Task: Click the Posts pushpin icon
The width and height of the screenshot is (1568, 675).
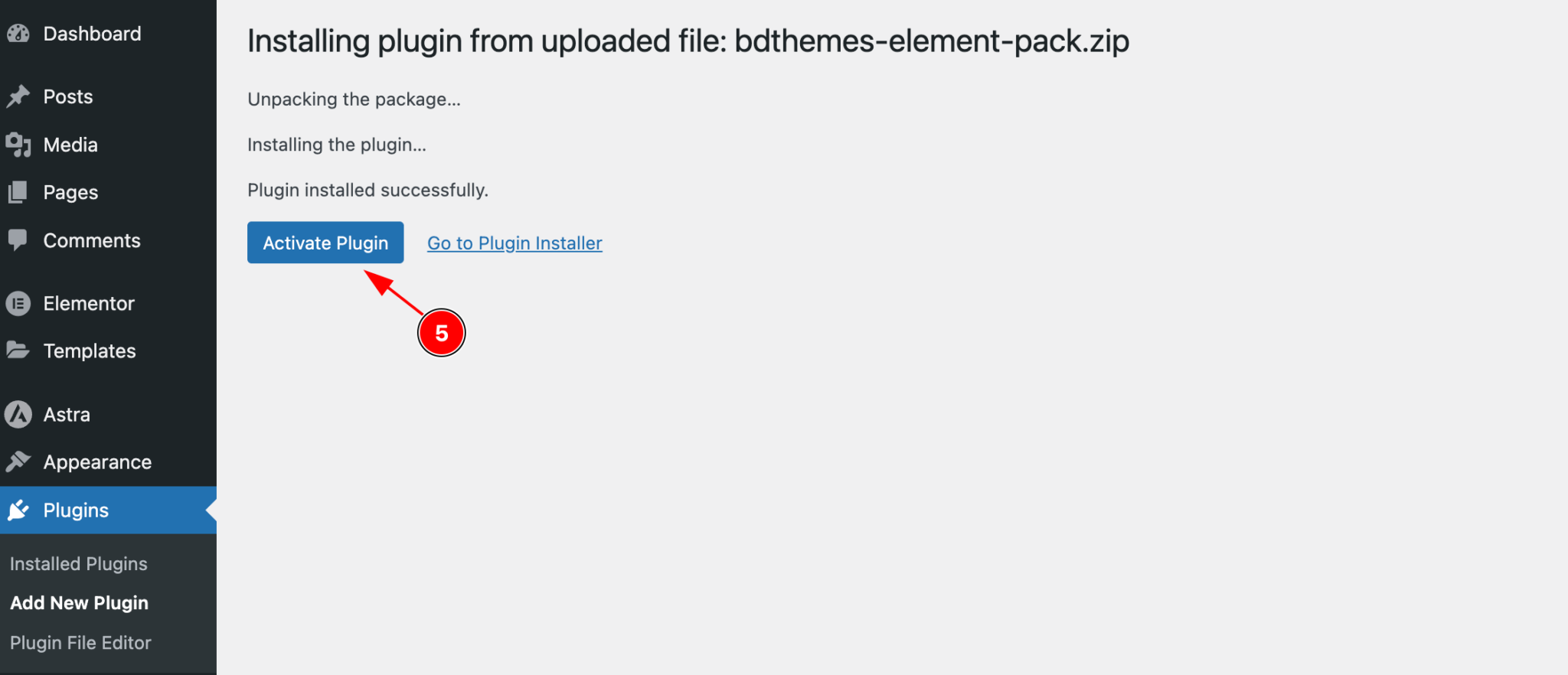Action: point(19,96)
